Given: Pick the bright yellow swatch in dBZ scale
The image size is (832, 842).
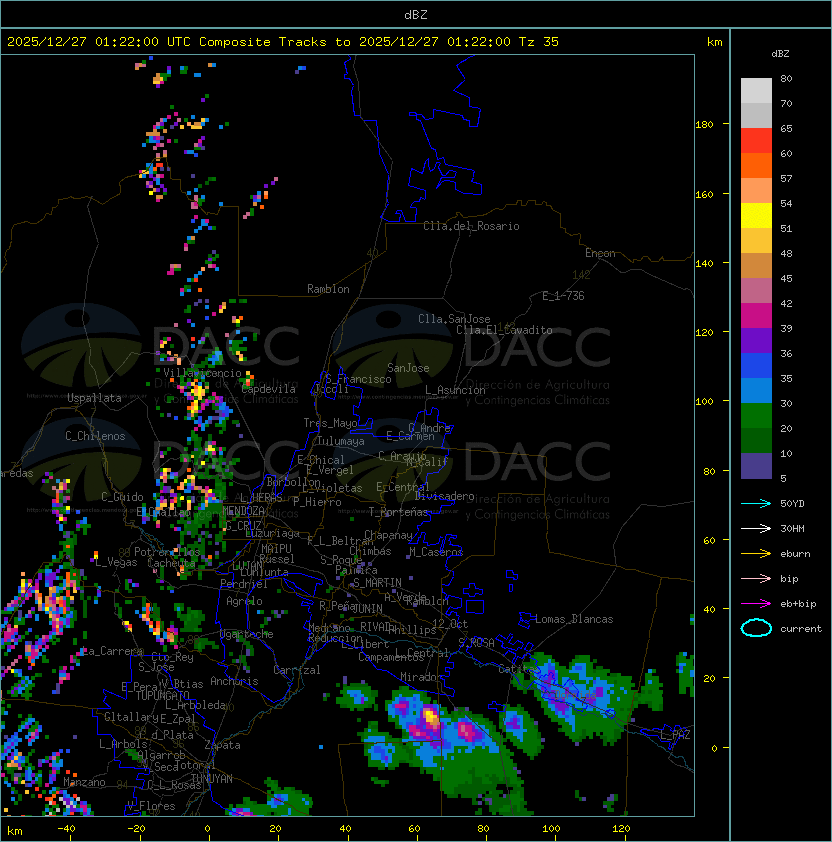Looking at the screenshot, I should [756, 216].
